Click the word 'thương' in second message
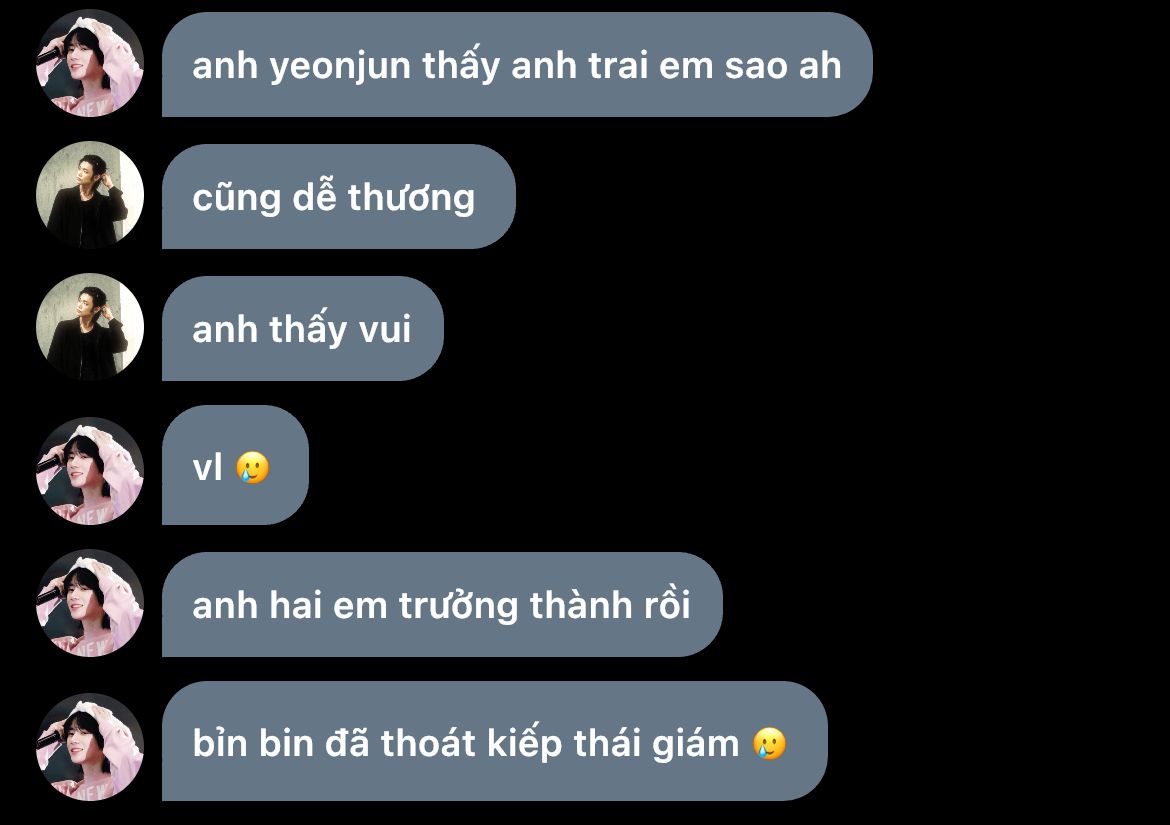Screen dimensions: 1170x825 pyautogui.click(x=411, y=199)
